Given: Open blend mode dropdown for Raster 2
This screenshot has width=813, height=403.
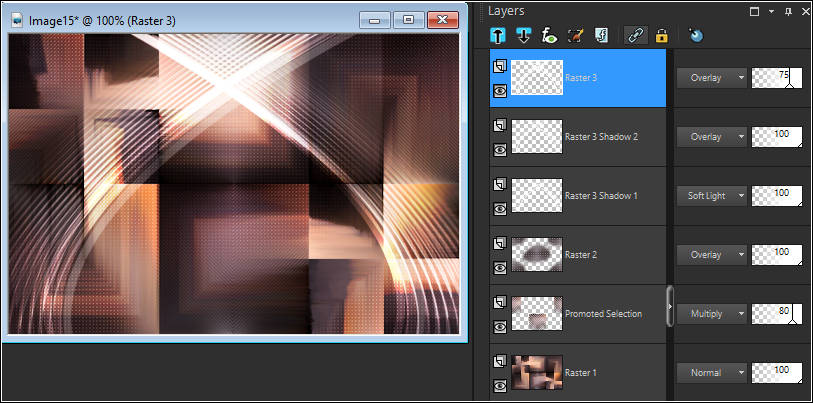Looking at the screenshot, I should coord(711,255).
